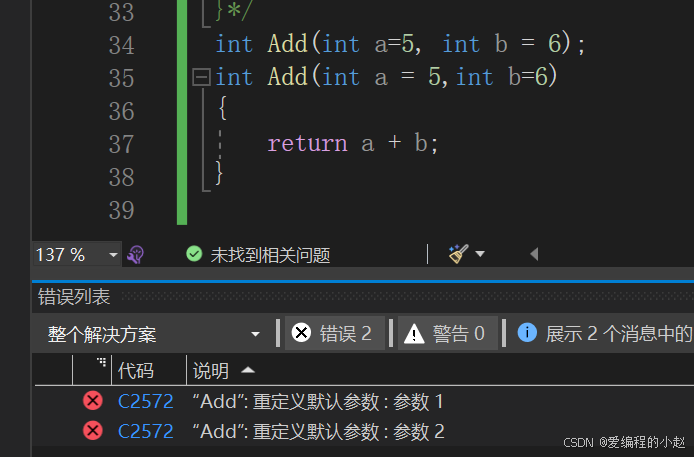This screenshot has height=457, width=694.
Task: Toggle the 警告 0 warnings filter
Action: pyautogui.click(x=447, y=333)
